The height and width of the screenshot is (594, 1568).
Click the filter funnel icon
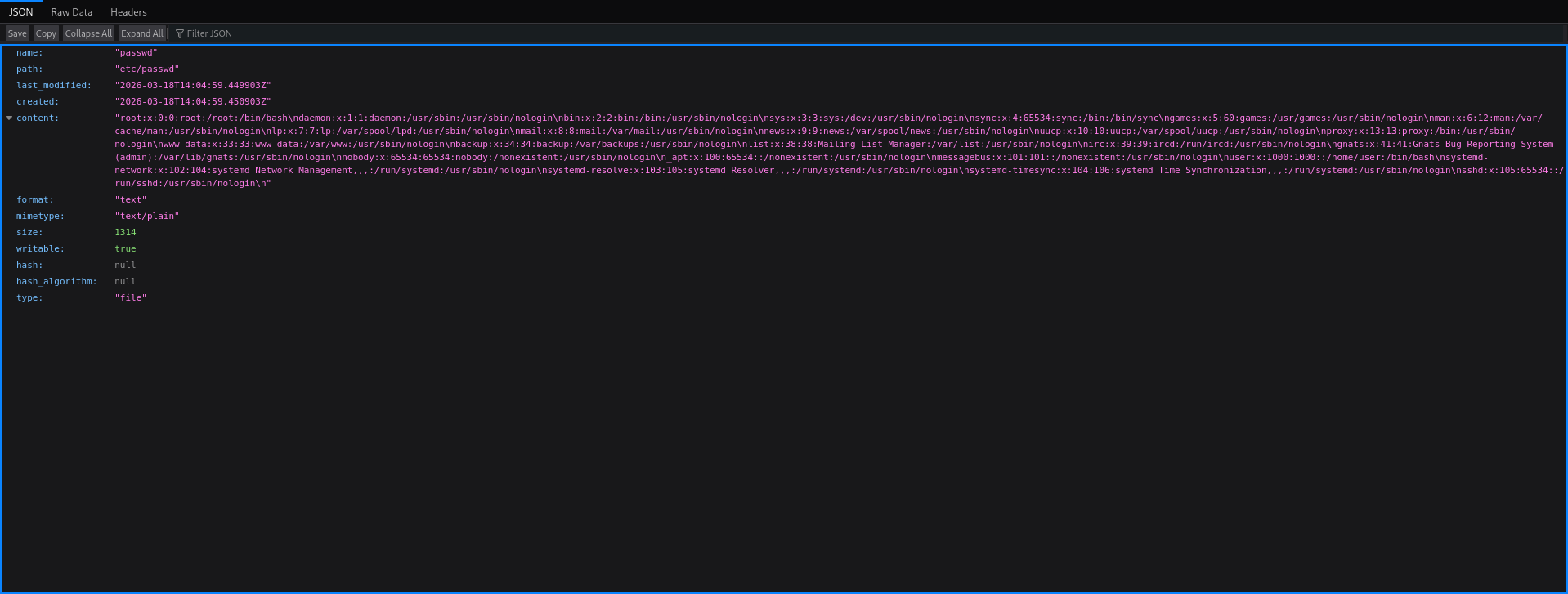[180, 33]
